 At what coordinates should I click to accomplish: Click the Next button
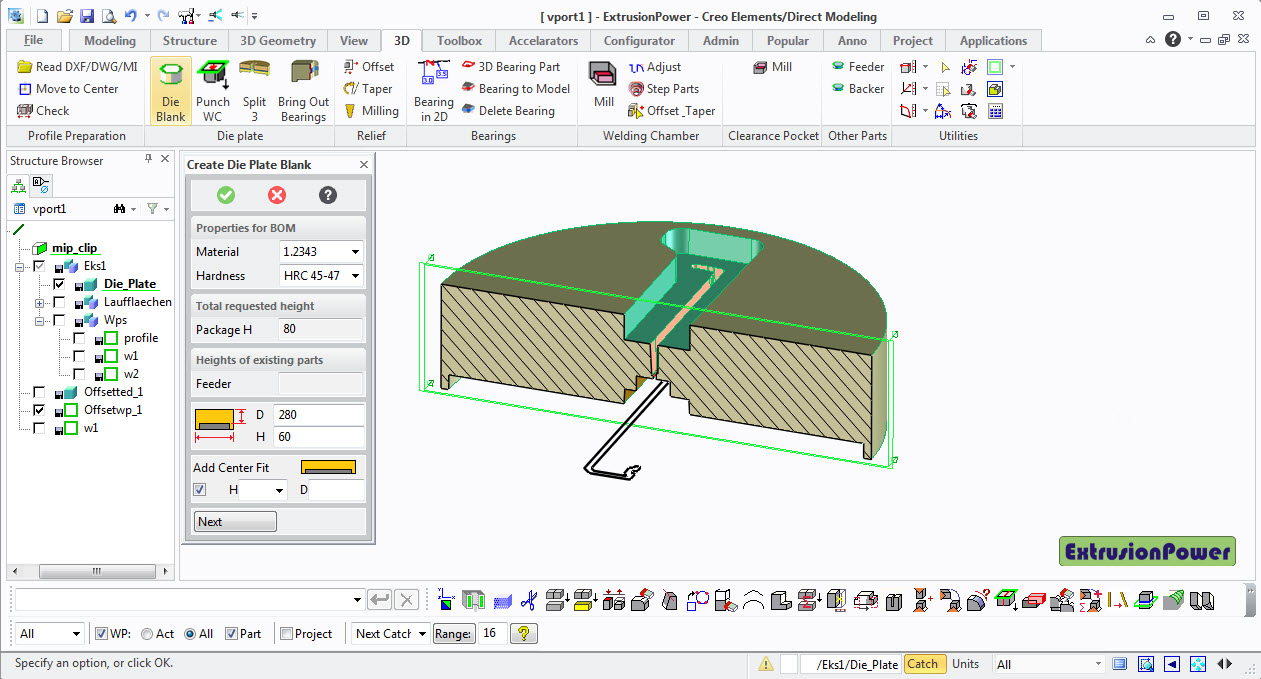point(235,522)
